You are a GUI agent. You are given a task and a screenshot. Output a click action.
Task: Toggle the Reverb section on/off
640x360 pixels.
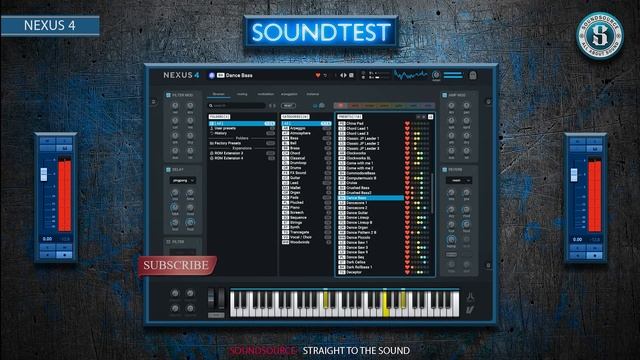point(444,170)
